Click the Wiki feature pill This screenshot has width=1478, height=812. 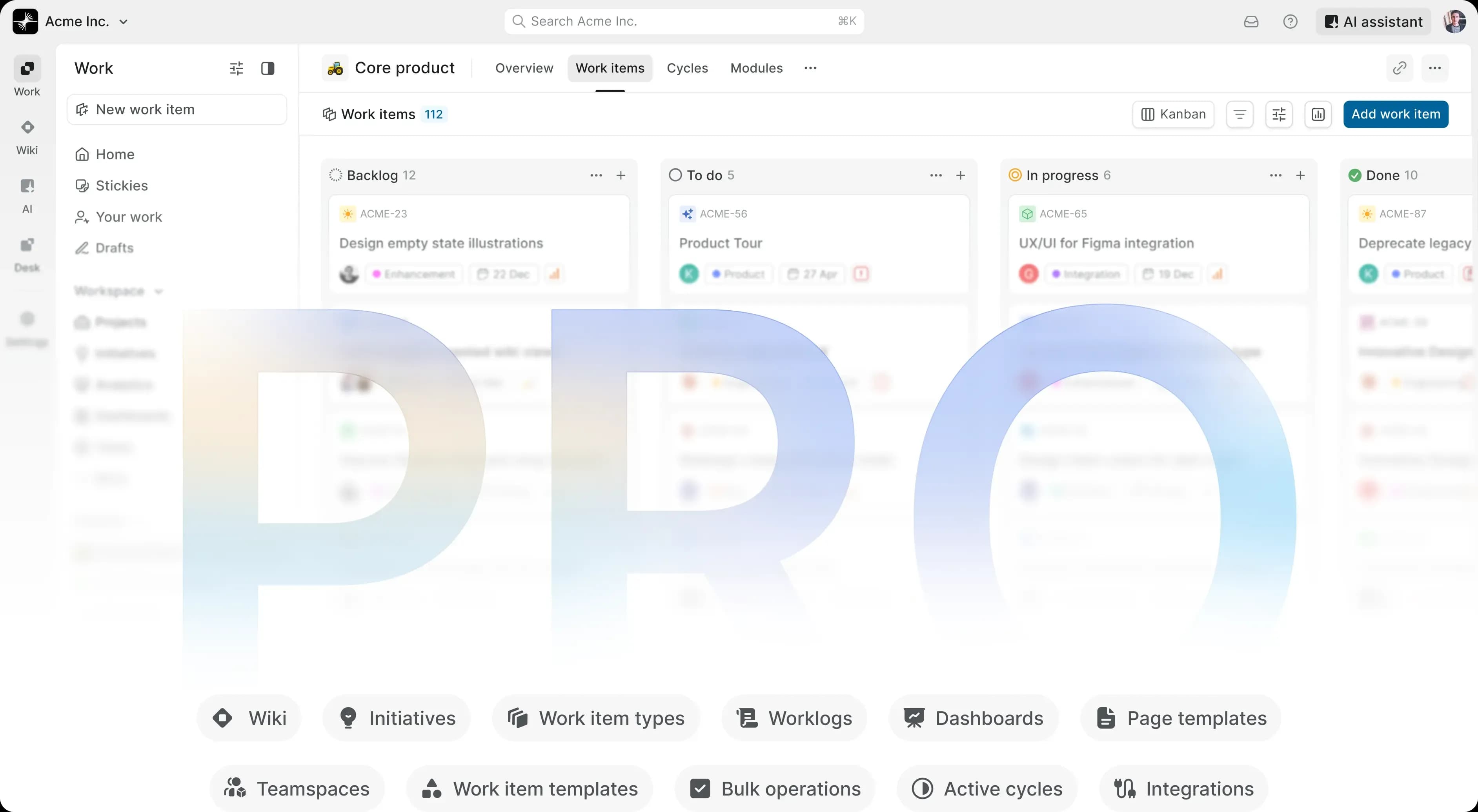pos(249,718)
